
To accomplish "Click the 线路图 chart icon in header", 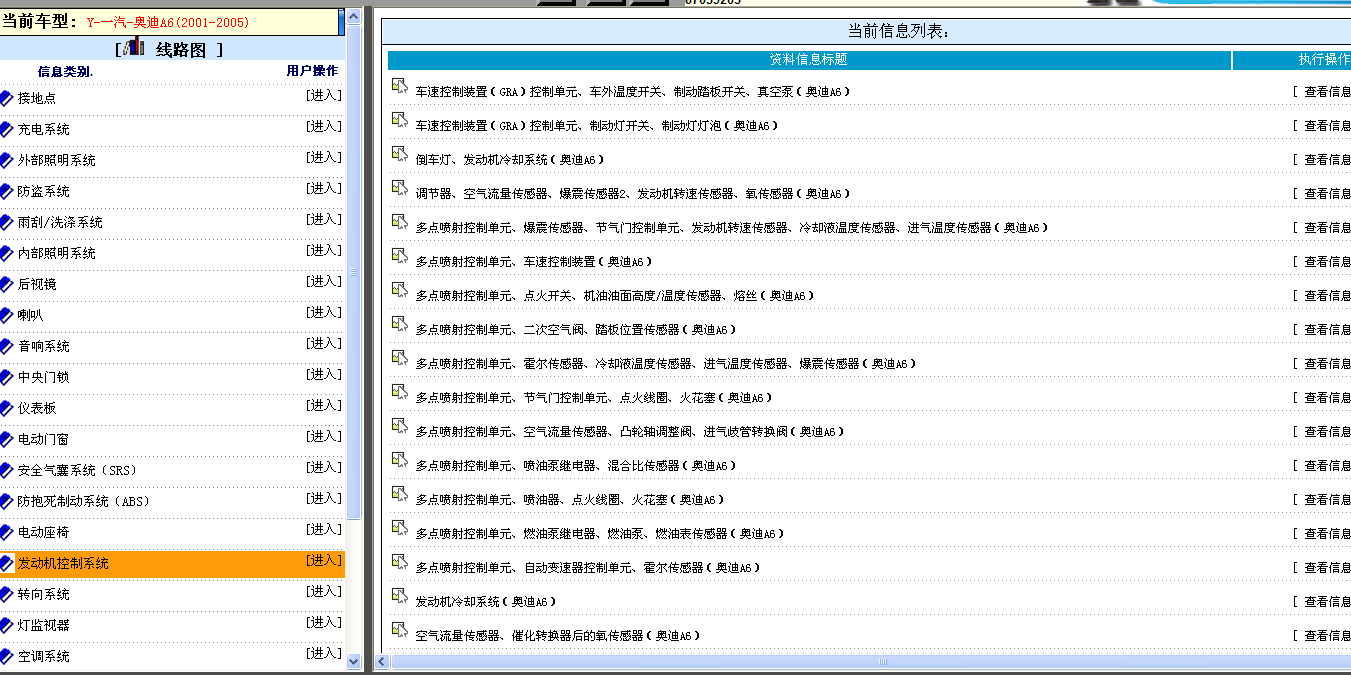I will coord(134,48).
